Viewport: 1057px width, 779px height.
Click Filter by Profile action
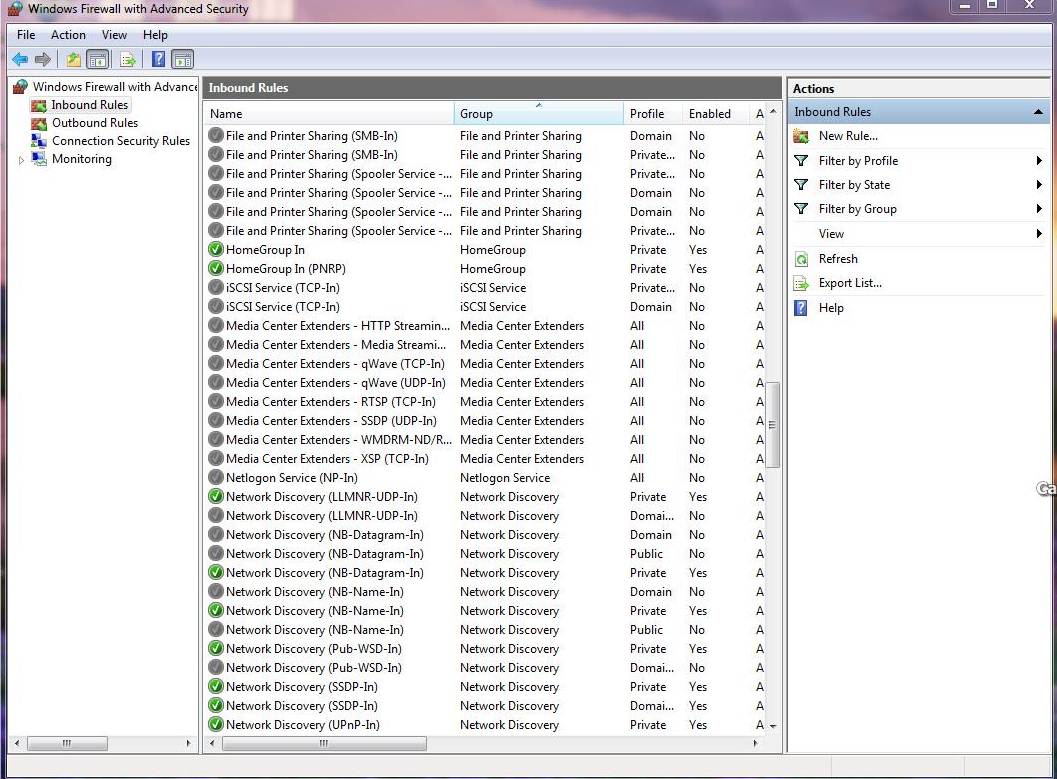[x=858, y=161]
